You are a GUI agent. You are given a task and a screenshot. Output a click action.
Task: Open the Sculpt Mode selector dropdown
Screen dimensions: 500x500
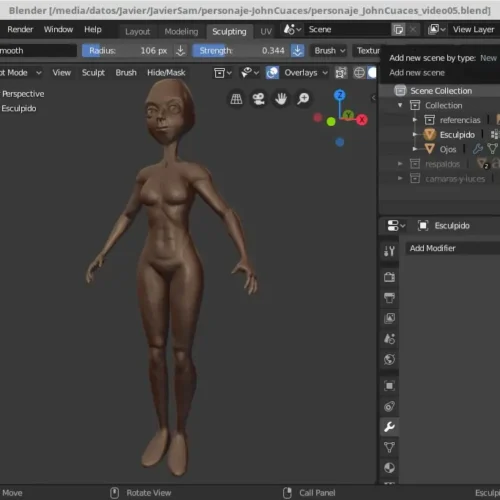21,73
